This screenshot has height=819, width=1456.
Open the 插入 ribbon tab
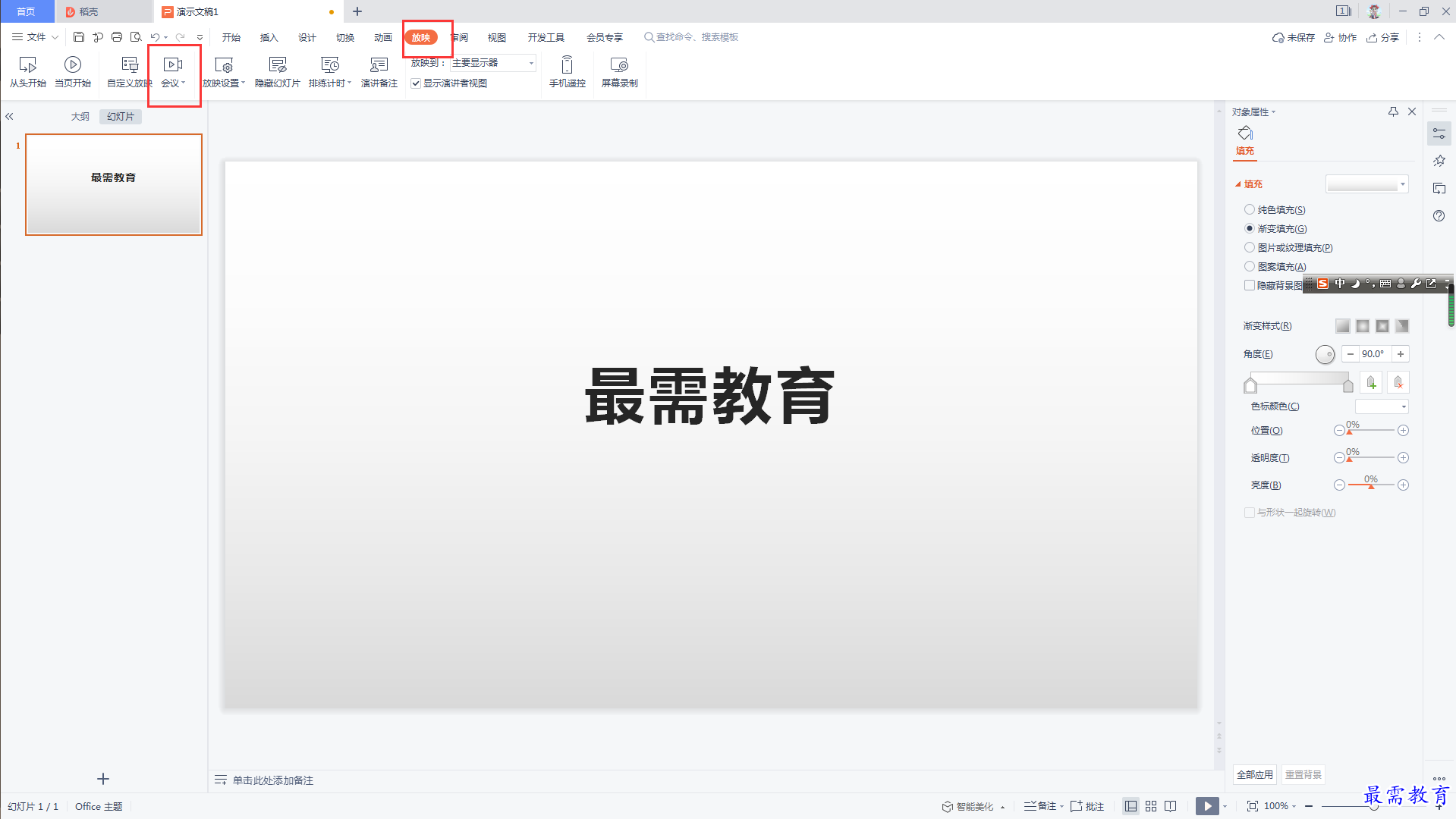(x=269, y=37)
